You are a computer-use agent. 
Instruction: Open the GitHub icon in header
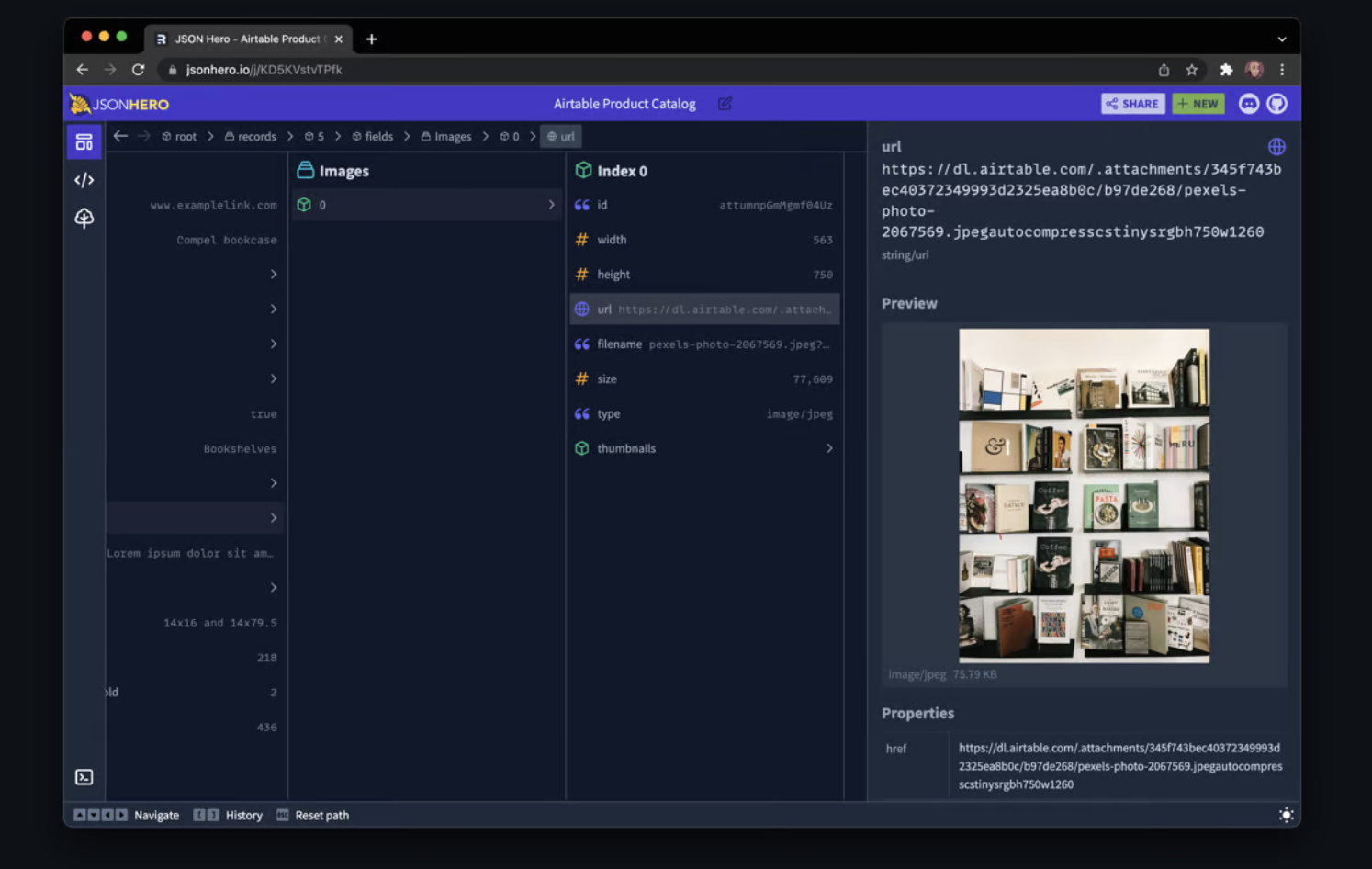pos(1276,104)
